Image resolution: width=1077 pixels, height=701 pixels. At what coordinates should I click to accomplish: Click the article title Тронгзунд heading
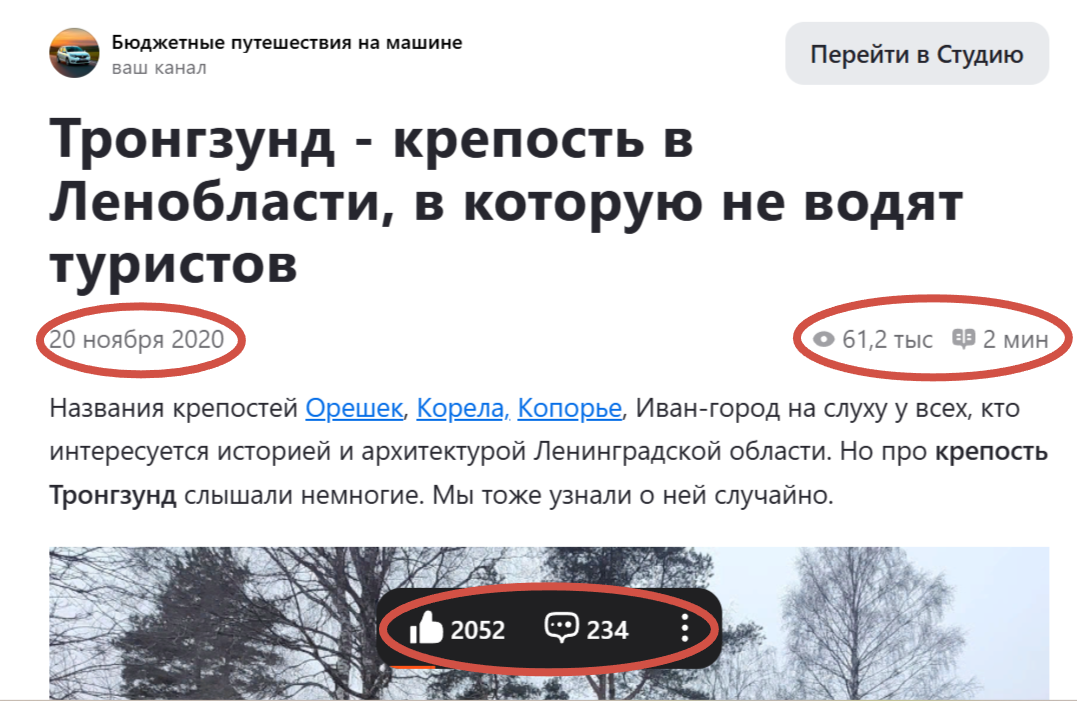click(x=506, y=200)
